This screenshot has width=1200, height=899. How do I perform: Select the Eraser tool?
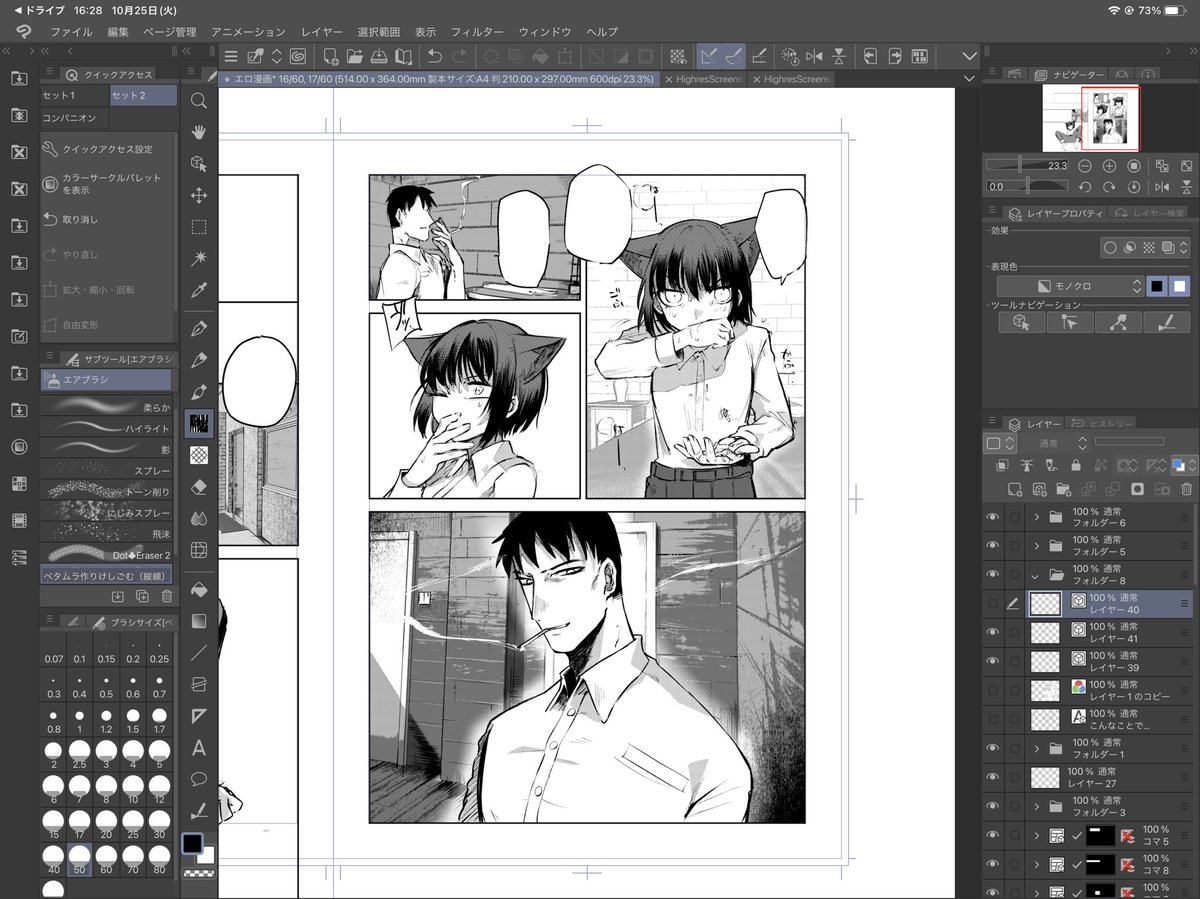coord(199,487)
